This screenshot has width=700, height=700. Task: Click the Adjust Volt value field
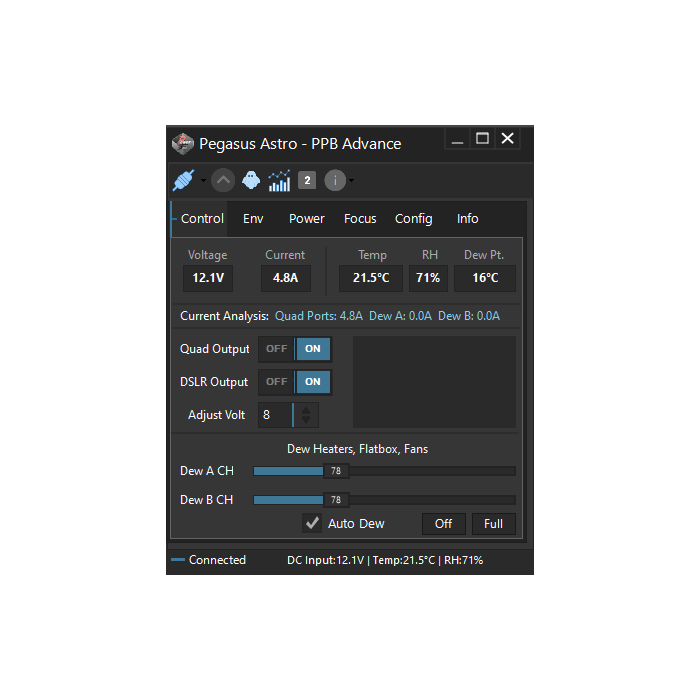tap(275, 415)
